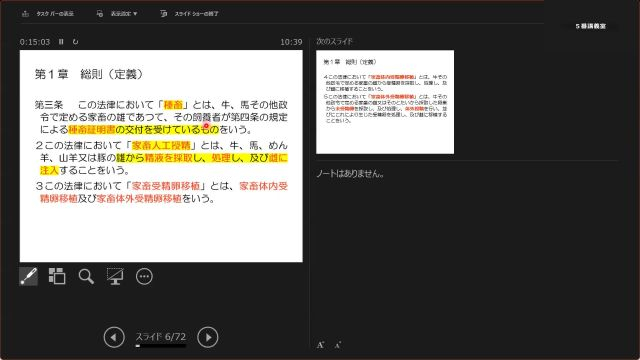Open the more slideshow options ellipsis

click(144, 276)
